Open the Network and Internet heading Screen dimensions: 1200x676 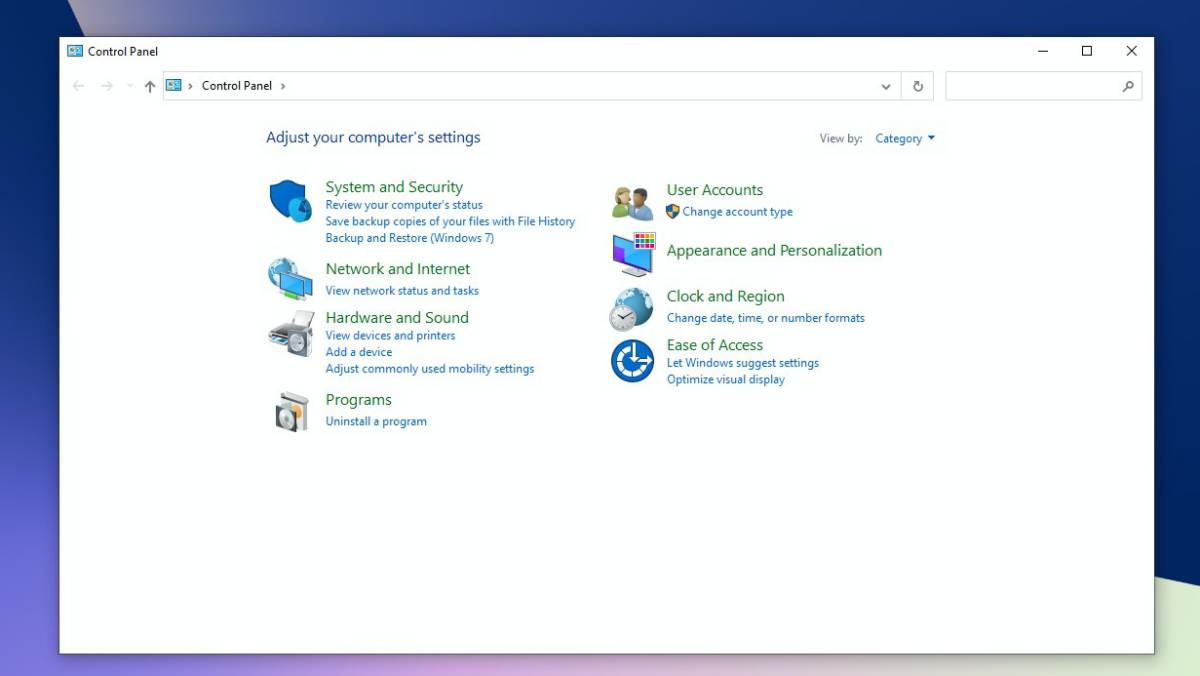tap(398, 269)
